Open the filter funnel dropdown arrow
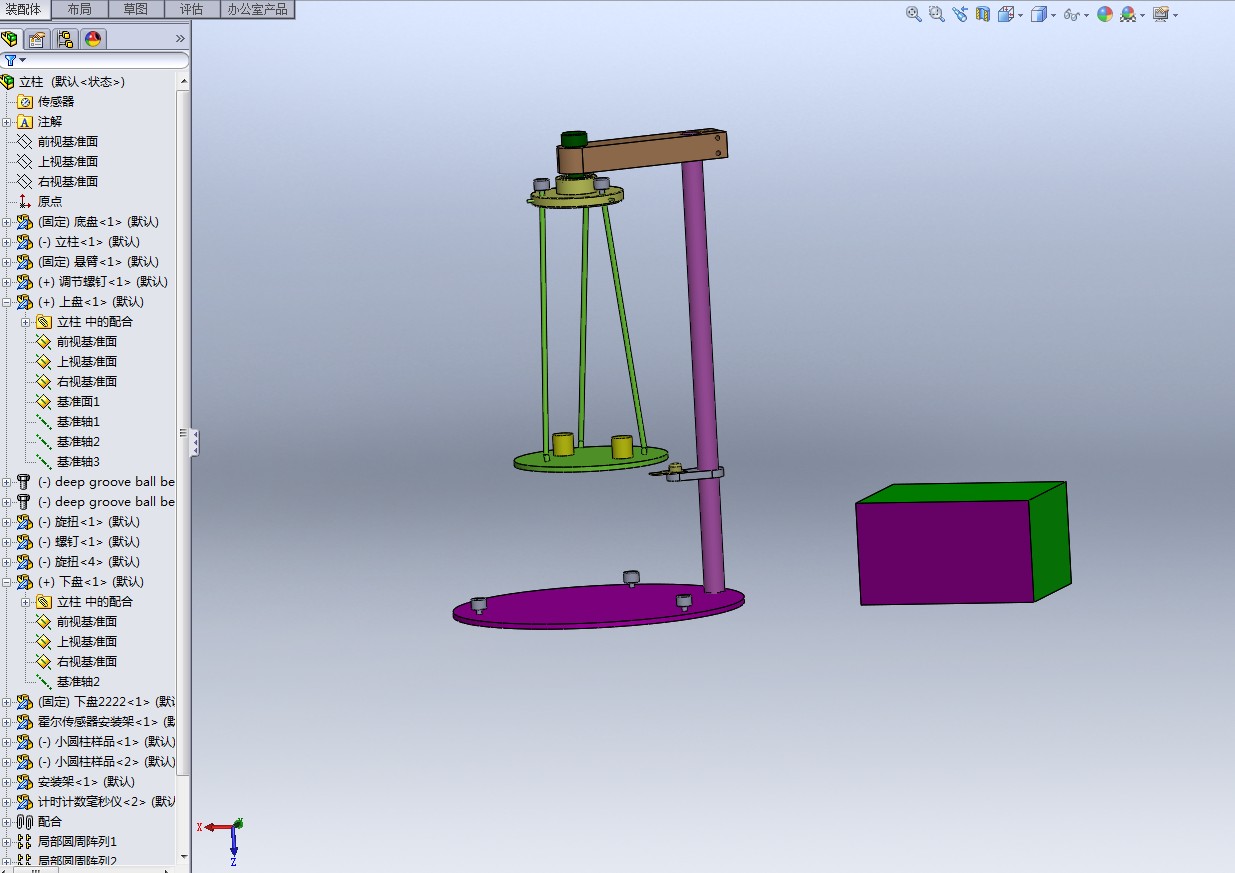The height and width of the screenshot is (873, 1235). [x=22, y=60]
